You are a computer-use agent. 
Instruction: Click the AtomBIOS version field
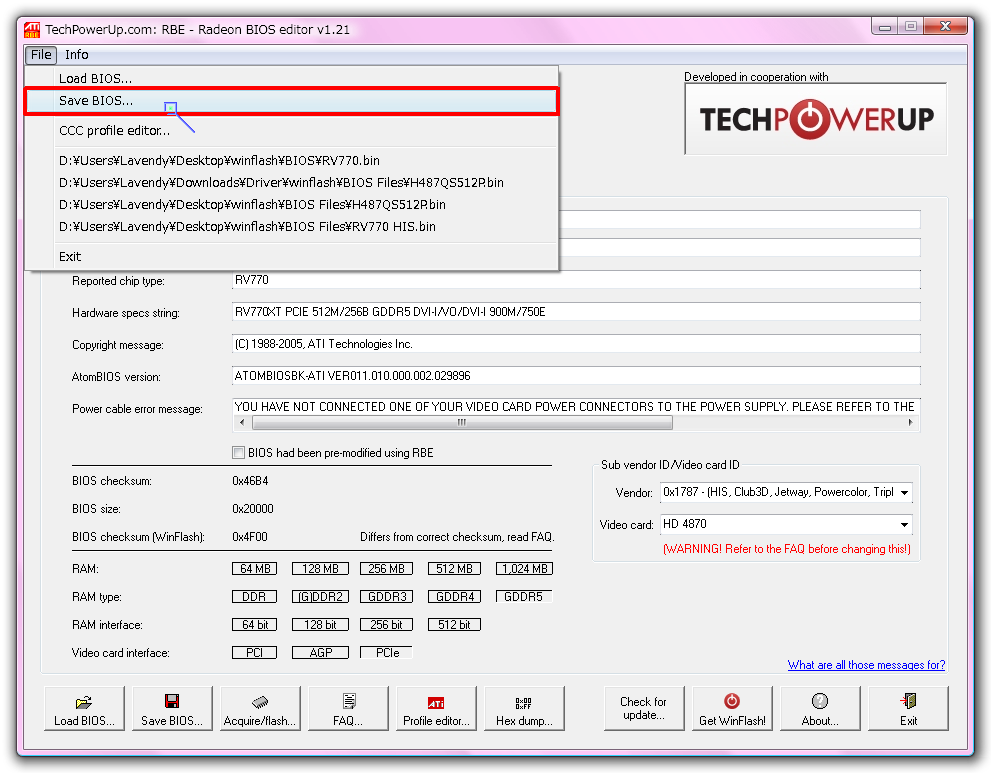point(576,376)
